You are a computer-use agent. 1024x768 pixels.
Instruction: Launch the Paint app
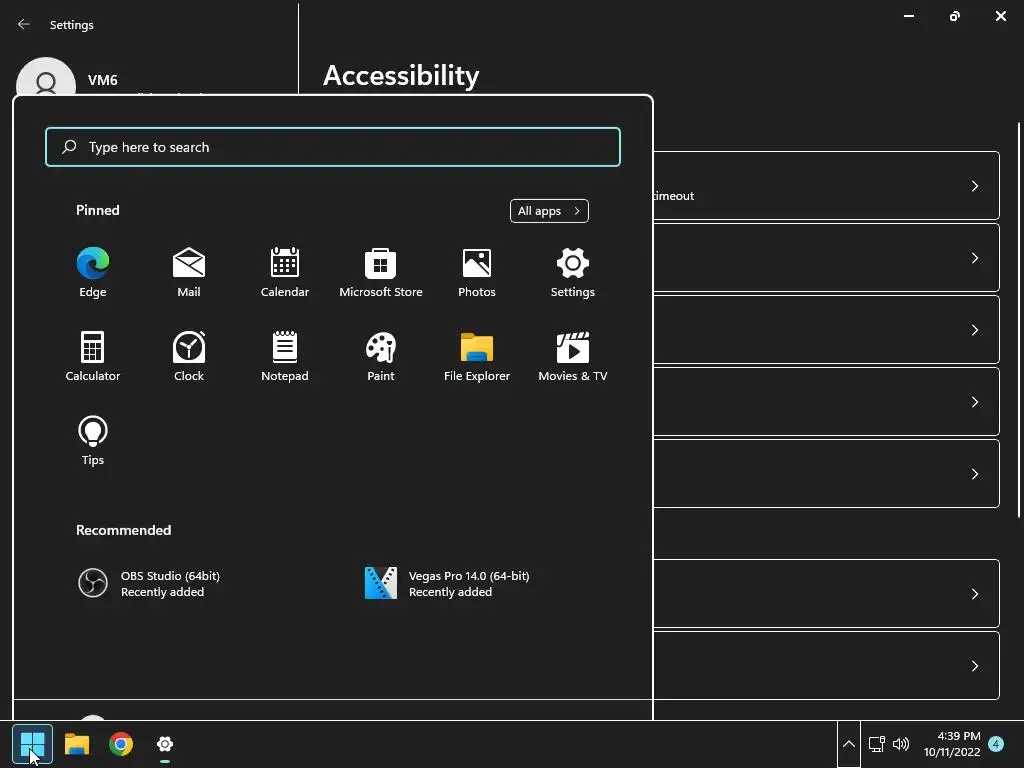coord(381,357)
